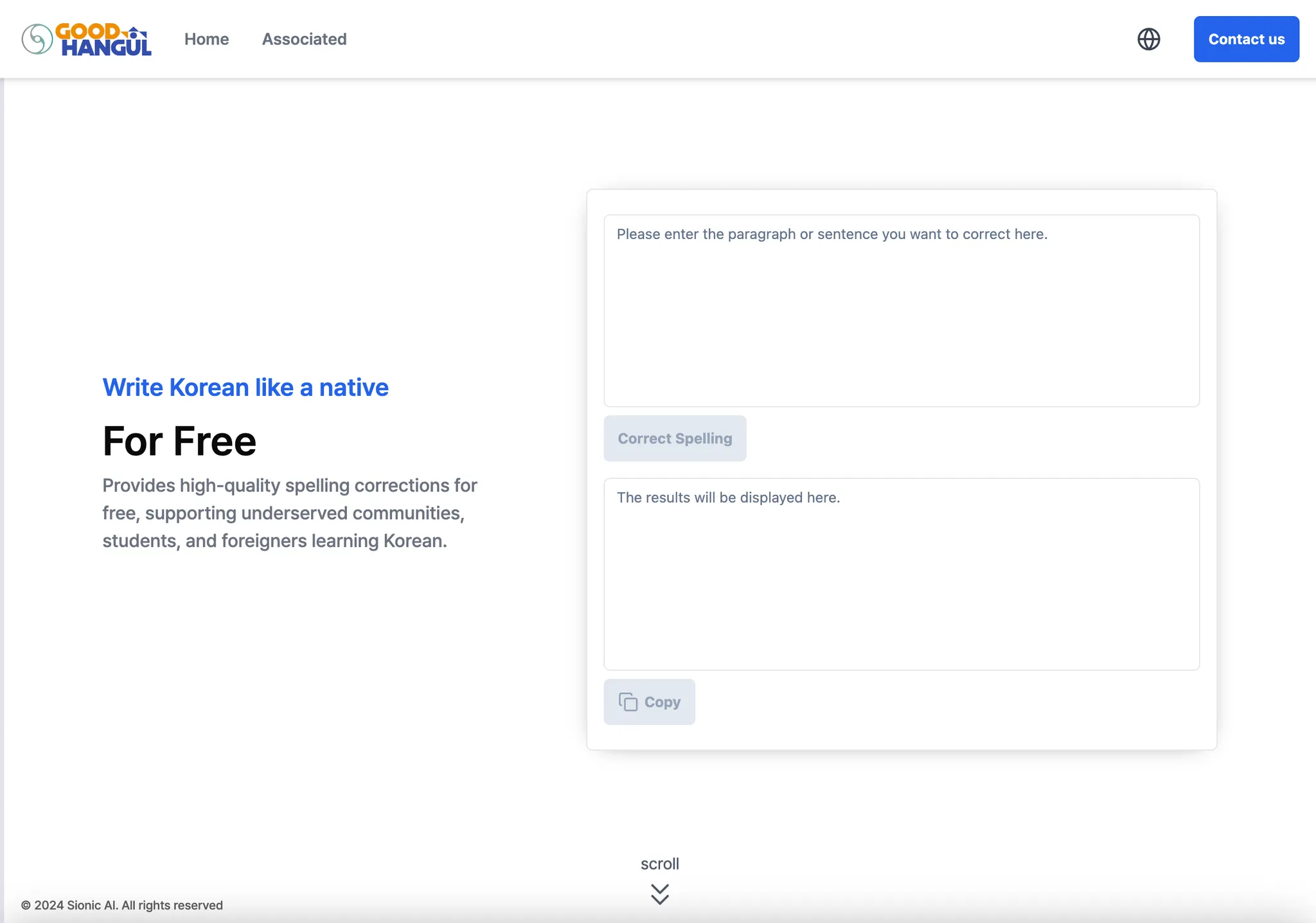
Task: Click the orange GOOD logo text
Action: click(x=87, y=31)
